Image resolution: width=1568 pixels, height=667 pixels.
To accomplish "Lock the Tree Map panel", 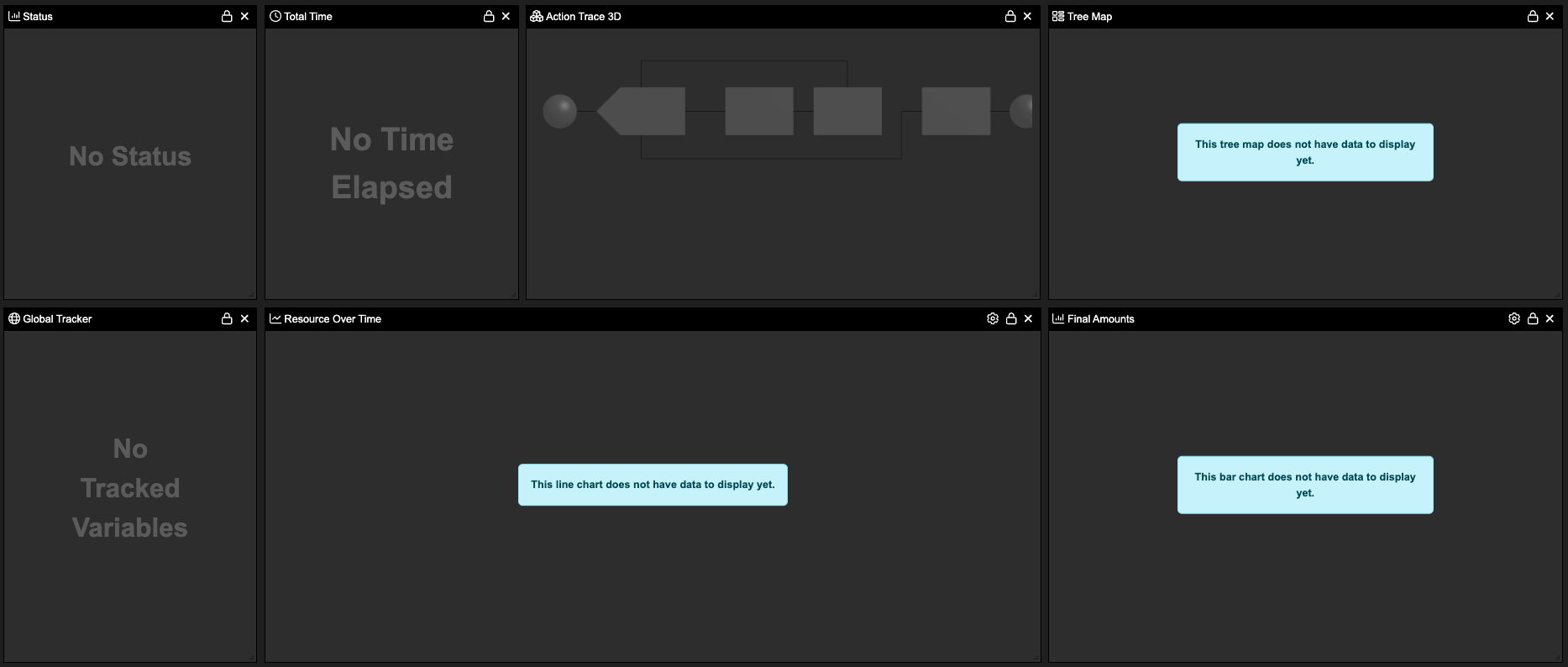I will point(1533,16).
